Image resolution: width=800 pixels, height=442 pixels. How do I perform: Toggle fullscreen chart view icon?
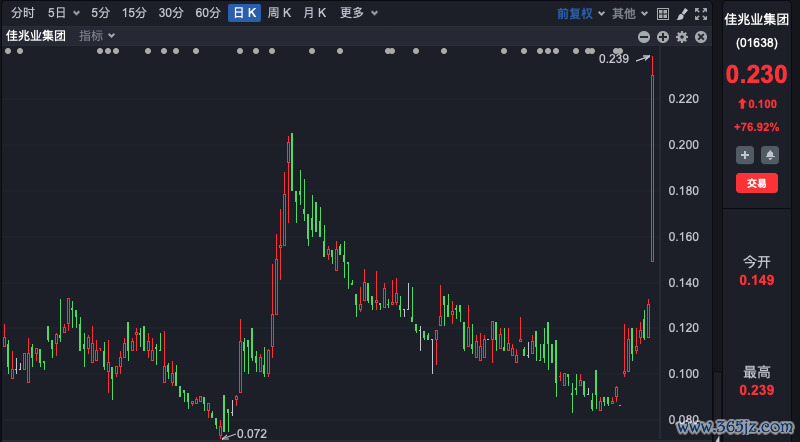[701, 14]
